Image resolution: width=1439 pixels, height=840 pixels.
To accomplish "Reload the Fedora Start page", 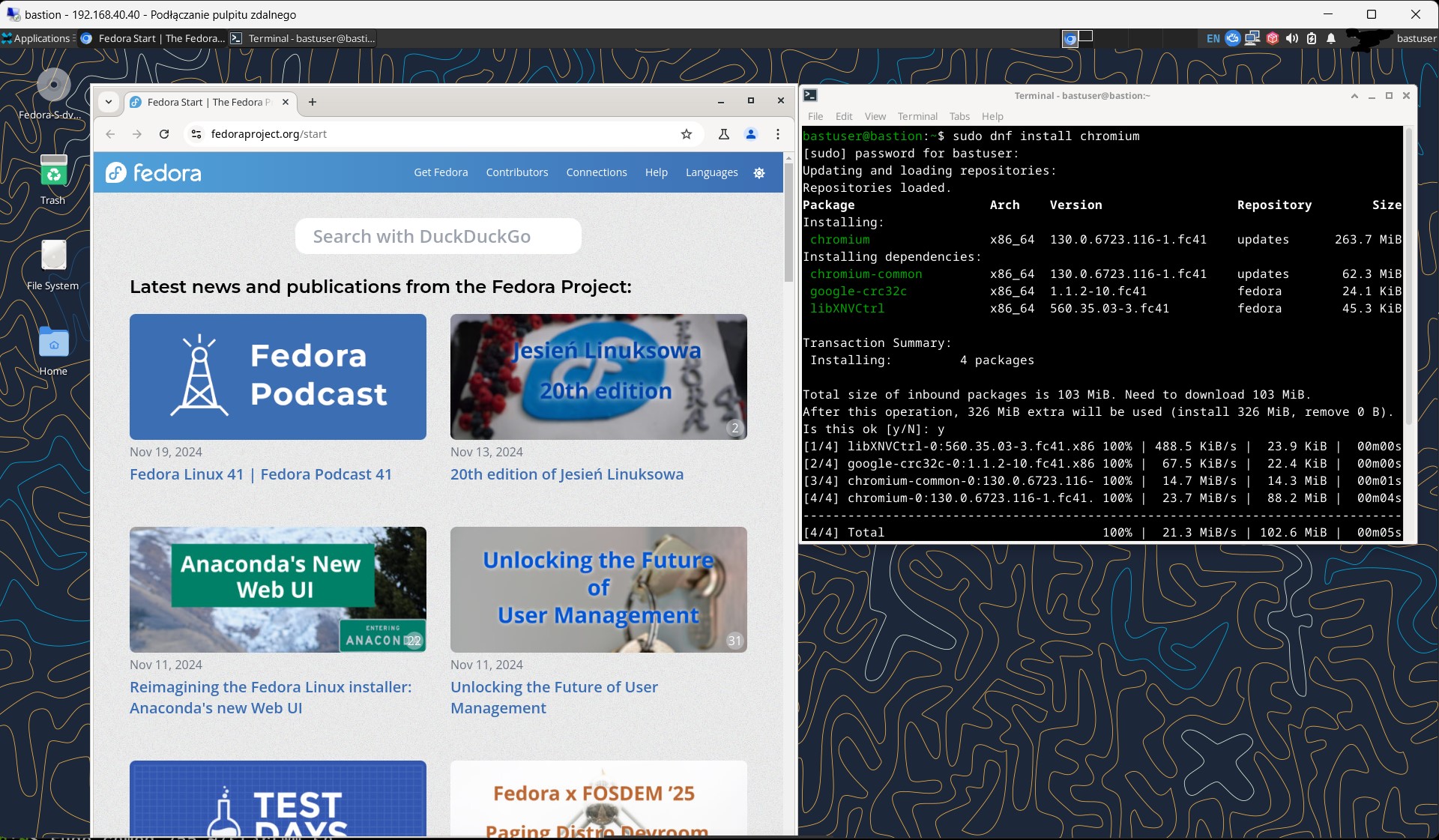I will [x=164, y=134].
